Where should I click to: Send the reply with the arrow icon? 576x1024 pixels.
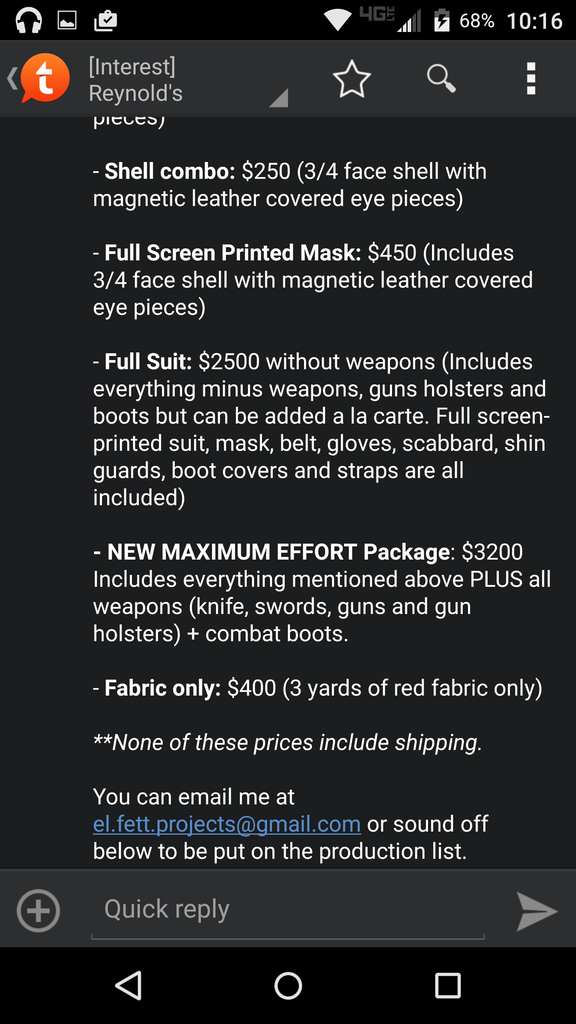click(537, 910)
